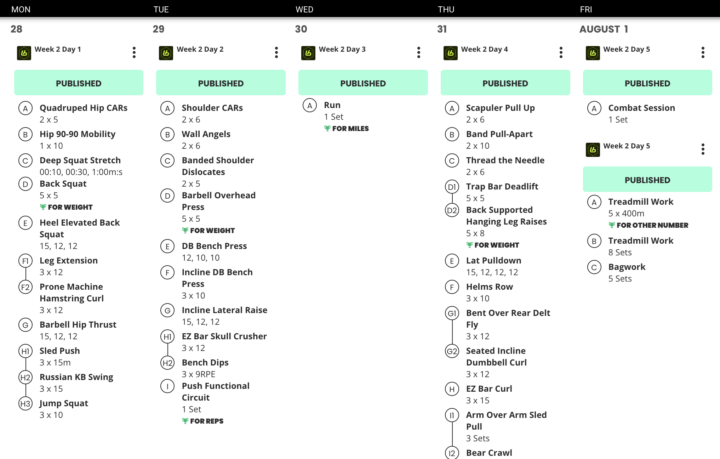Click the Published badge on Wednesday's workout

pos(363,83)
